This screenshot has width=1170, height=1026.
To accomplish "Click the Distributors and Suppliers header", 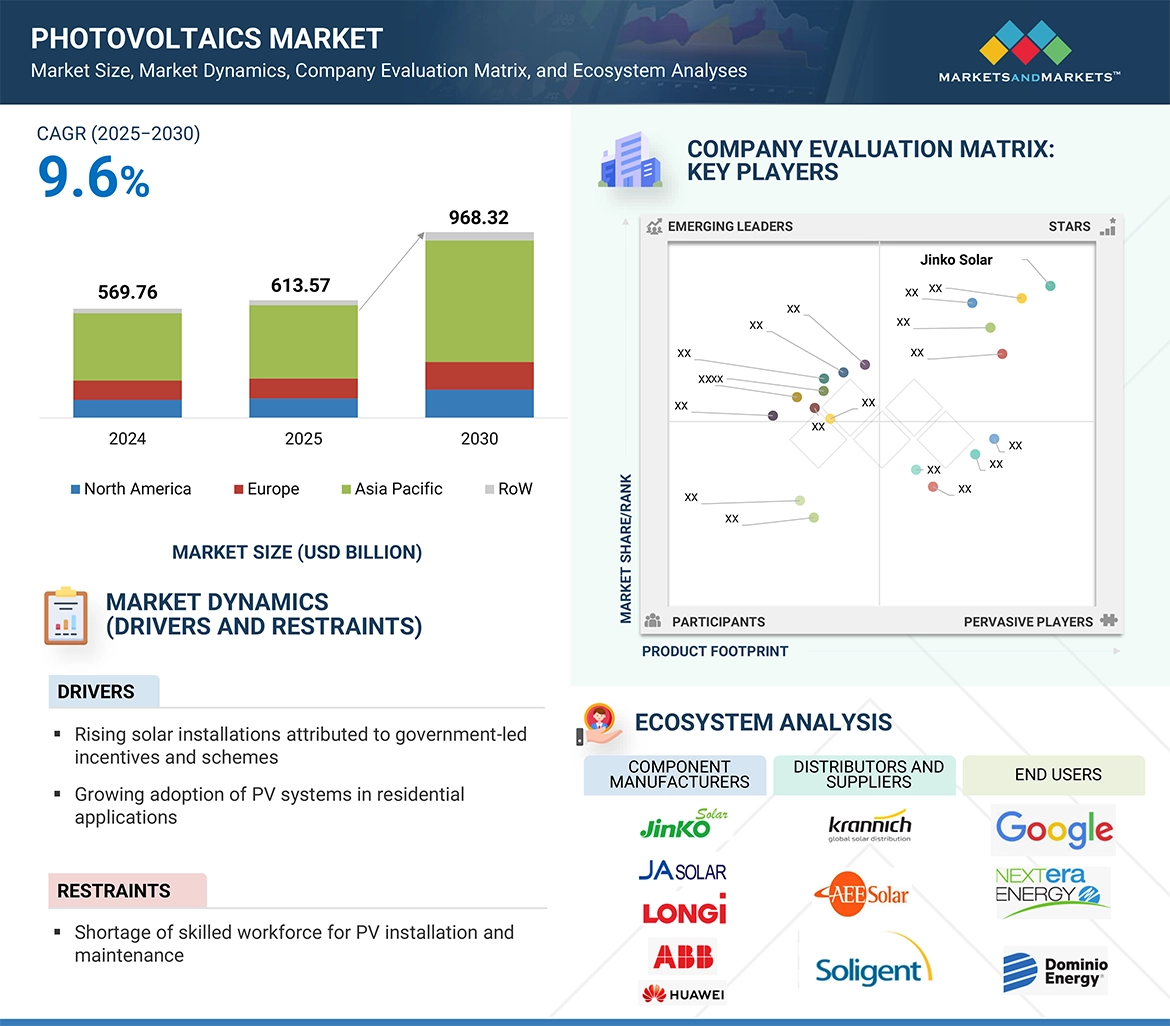I will click(x=868, y=775).
